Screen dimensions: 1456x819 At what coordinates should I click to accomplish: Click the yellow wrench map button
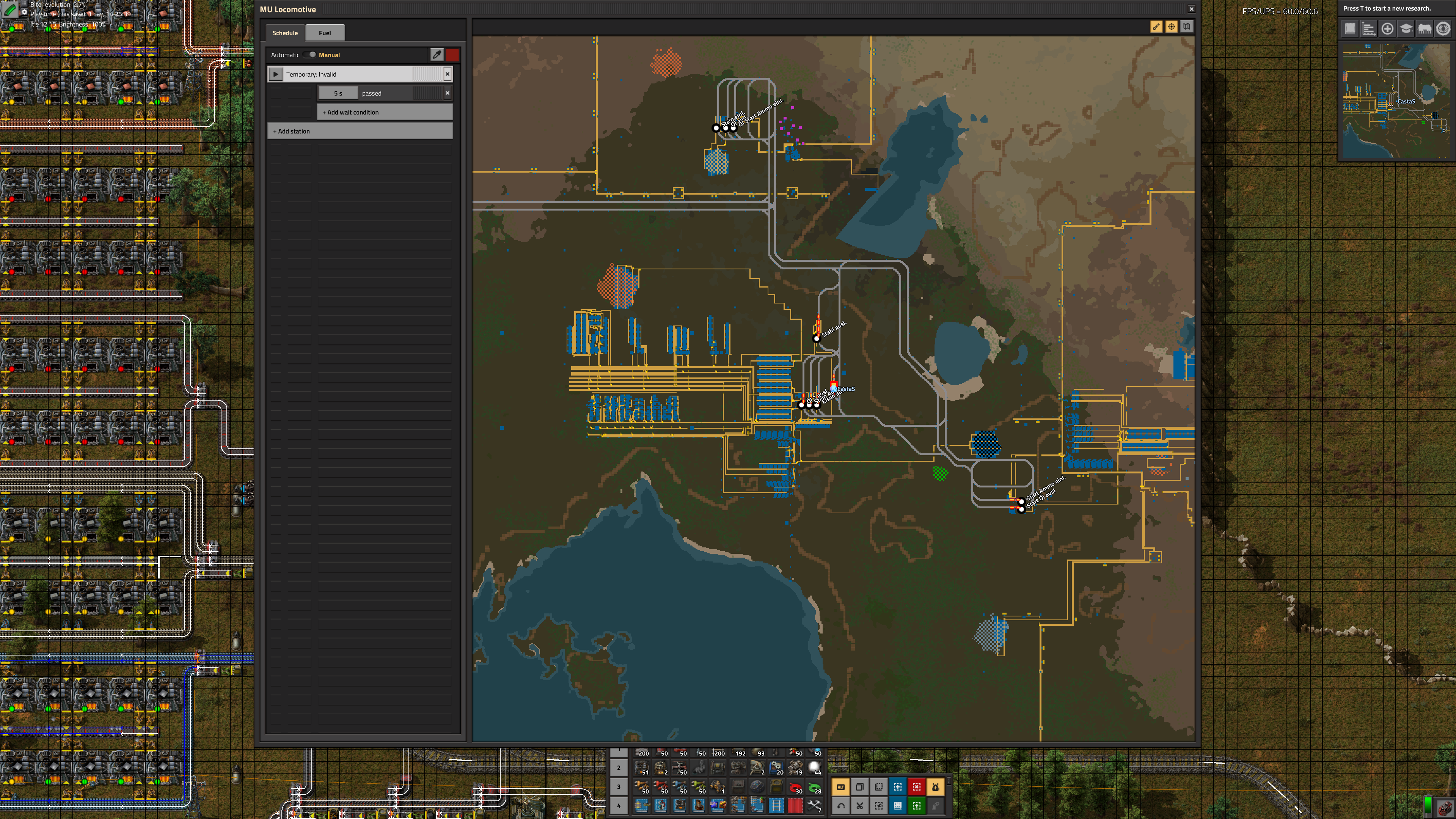(1156, 27)
